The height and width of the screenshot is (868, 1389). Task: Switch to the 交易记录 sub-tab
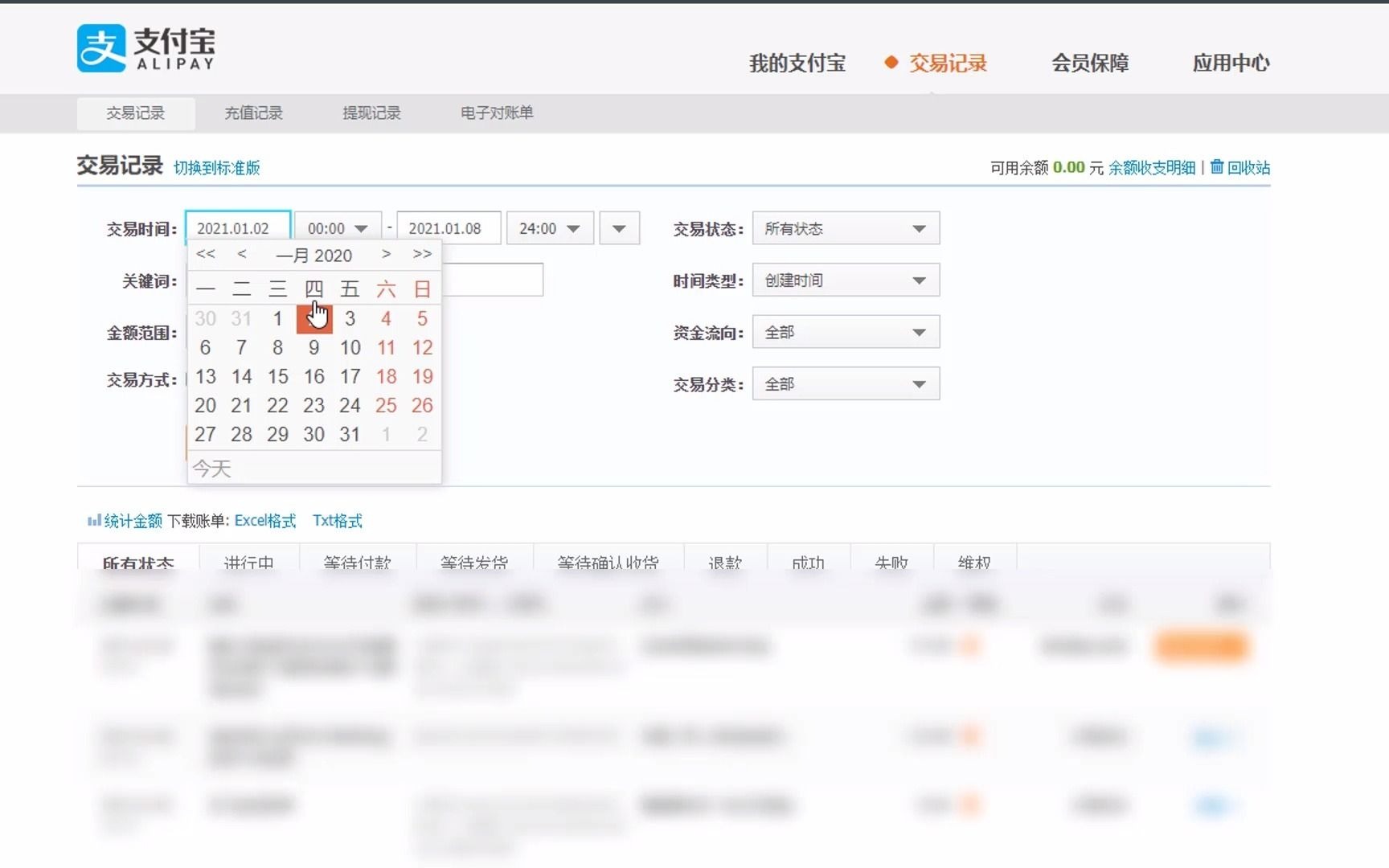pos(136,113)
